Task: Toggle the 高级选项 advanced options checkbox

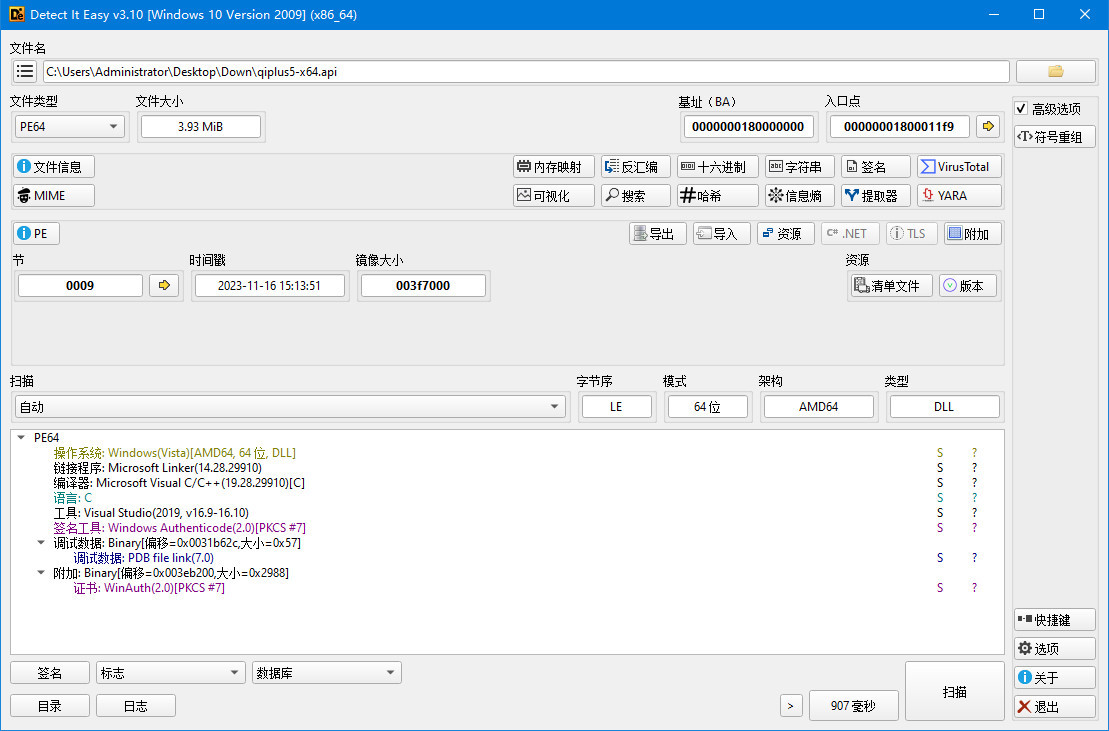Action: 1023,109
